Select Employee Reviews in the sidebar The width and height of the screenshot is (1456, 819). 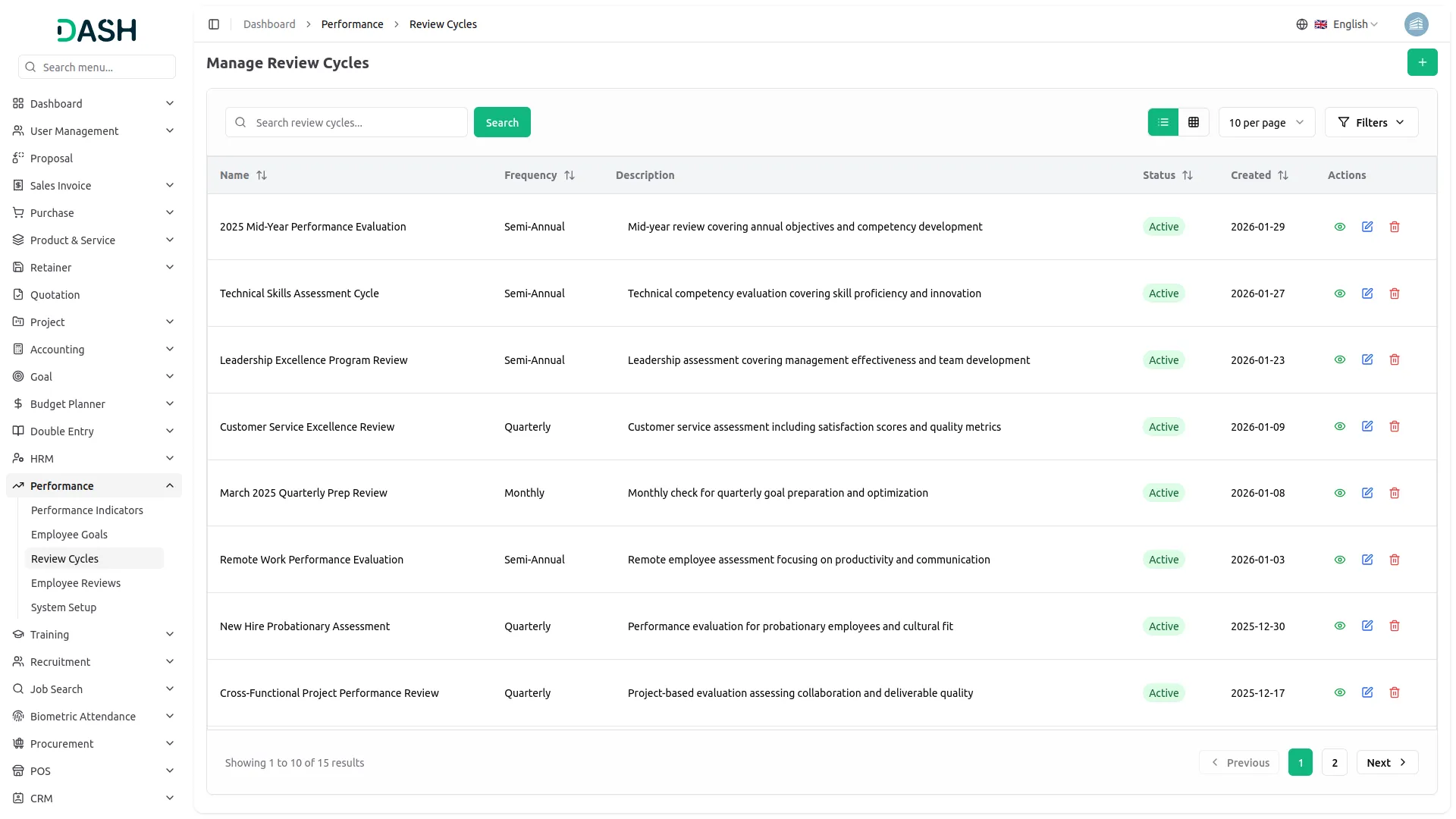click(76, 582)
